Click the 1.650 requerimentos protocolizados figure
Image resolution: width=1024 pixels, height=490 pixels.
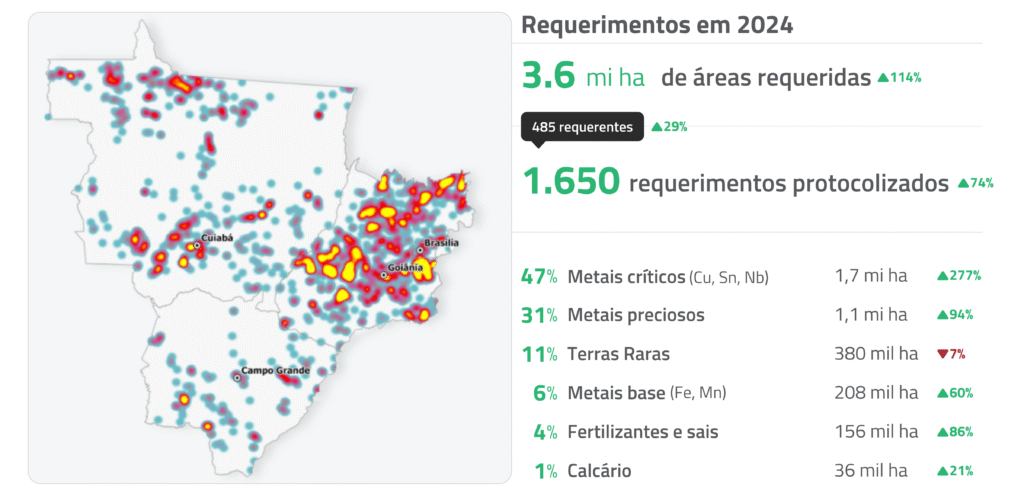[735, 182]
